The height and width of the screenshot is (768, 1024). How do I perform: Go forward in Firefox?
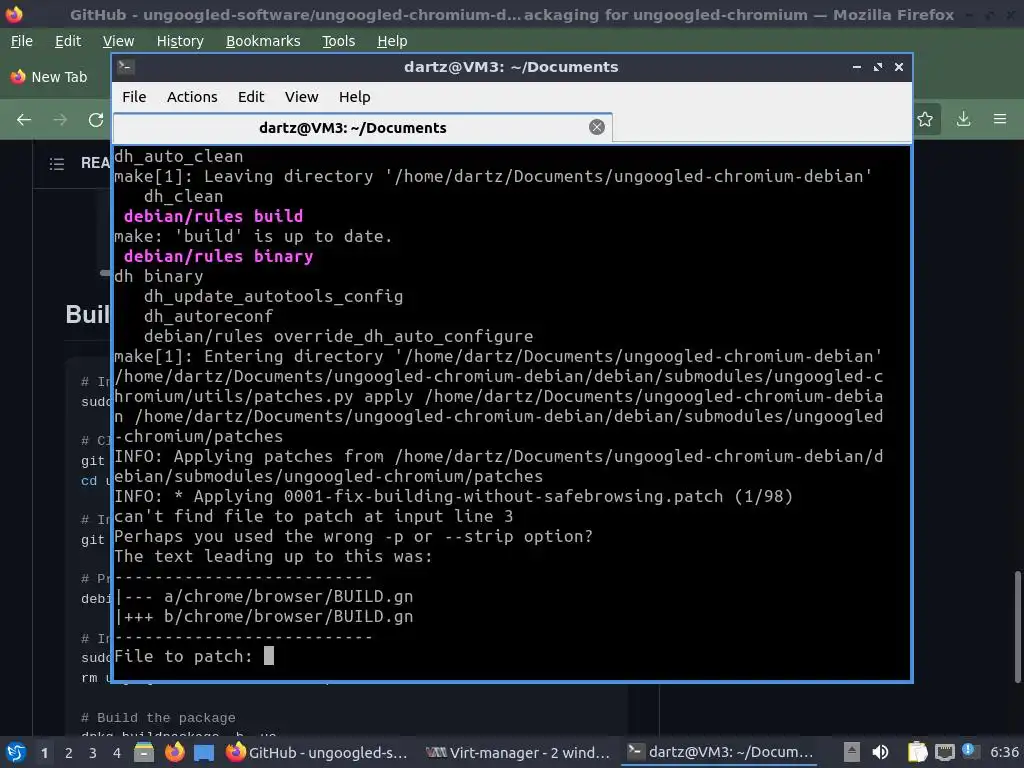[x=60, y=120]
